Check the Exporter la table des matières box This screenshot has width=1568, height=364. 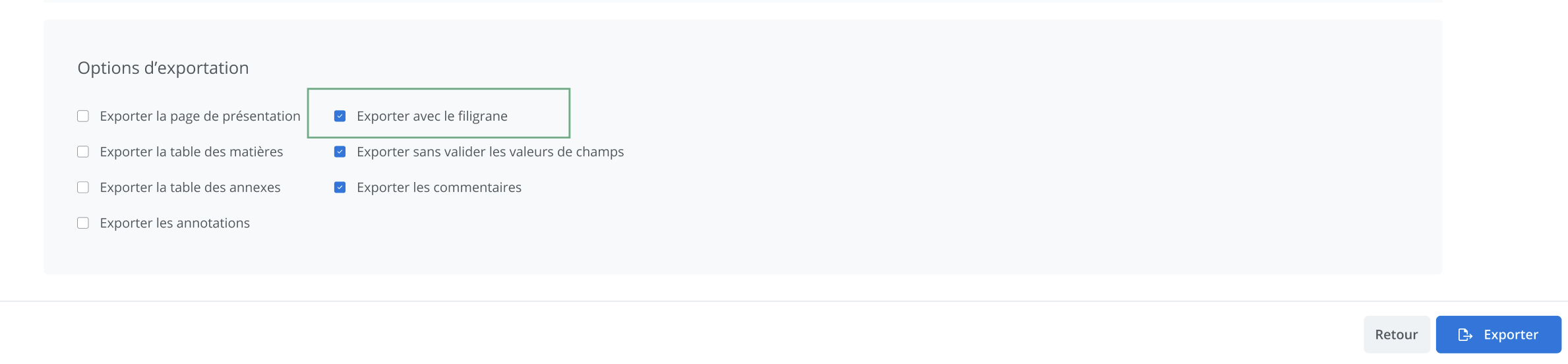point(83,152)
